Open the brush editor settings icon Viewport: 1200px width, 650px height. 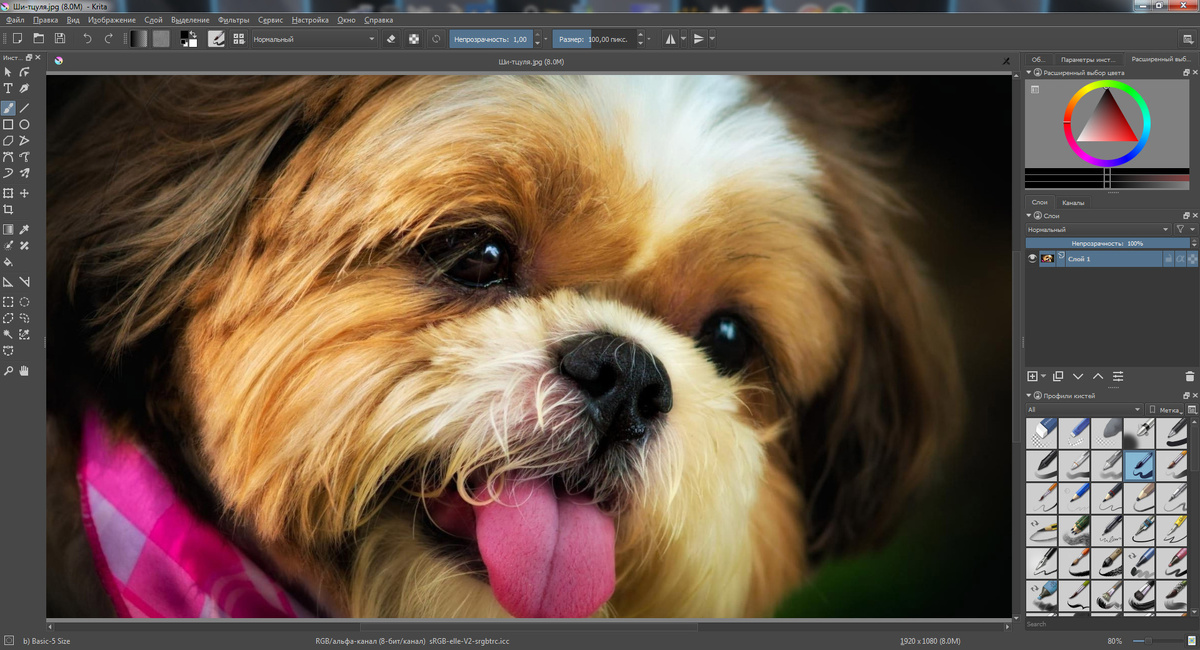coord(216,39)
